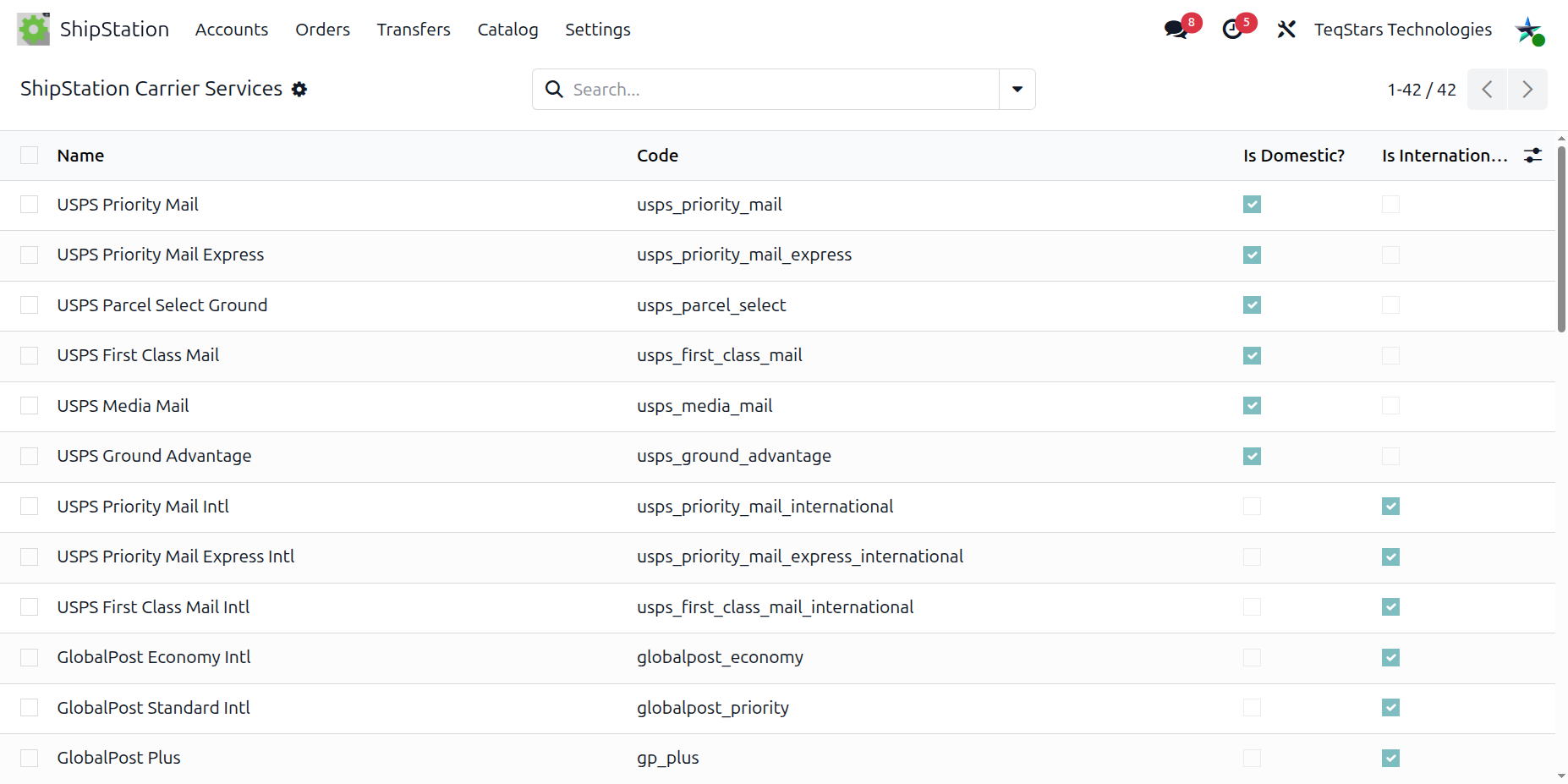Toggle search options dropdown arrow

[x=1017, y=89]
